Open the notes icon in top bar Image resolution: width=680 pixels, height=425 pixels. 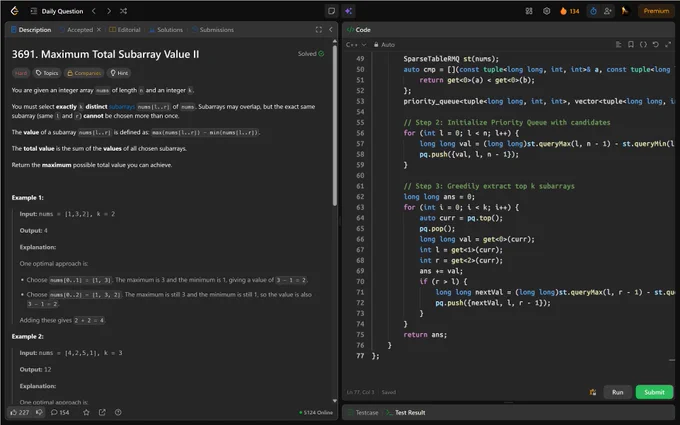[331, 11]
